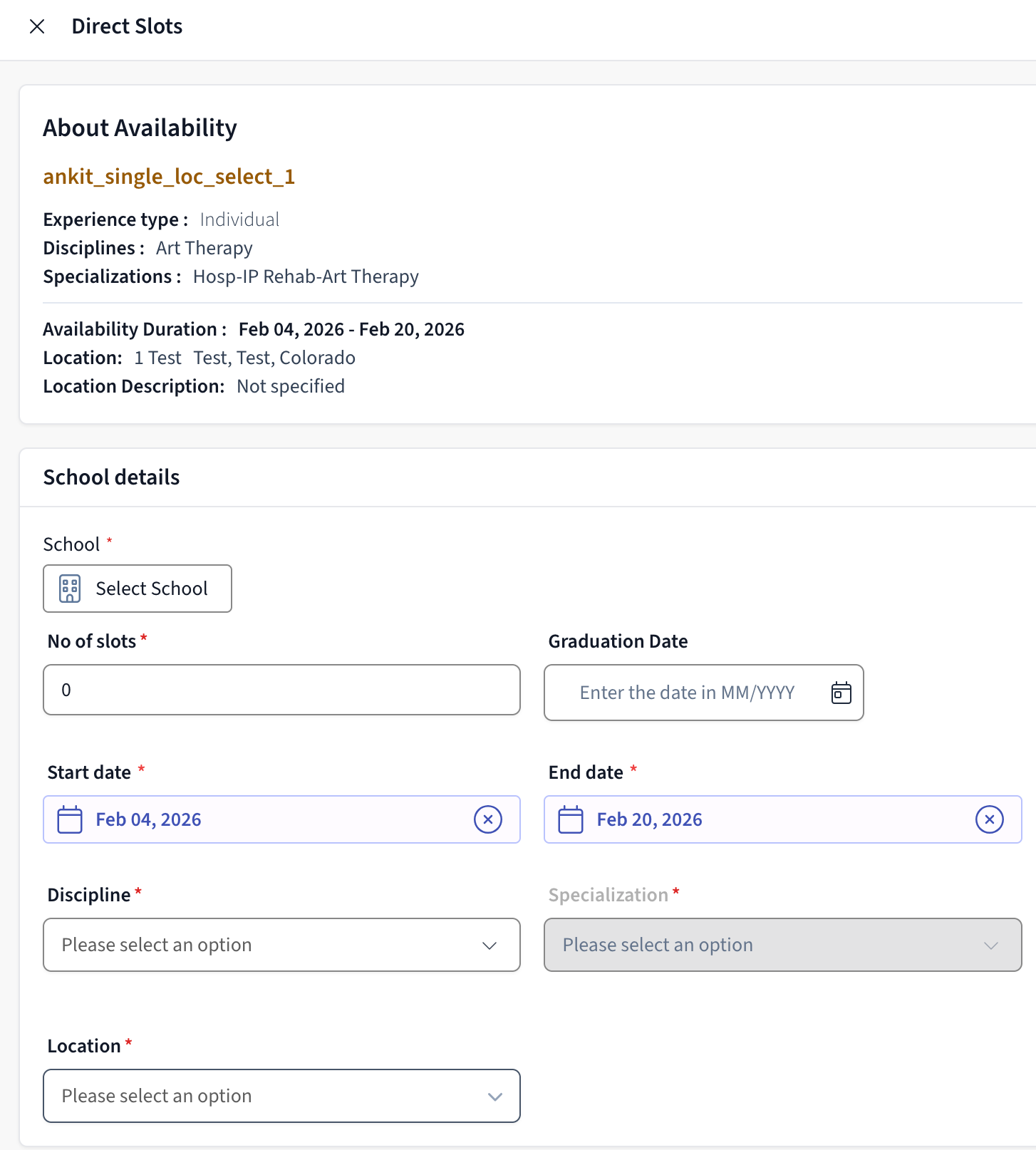The width and height of the screenshot is (1036, 1150).
Task: Click the End date calendar icon
Action: click(571, 819)
